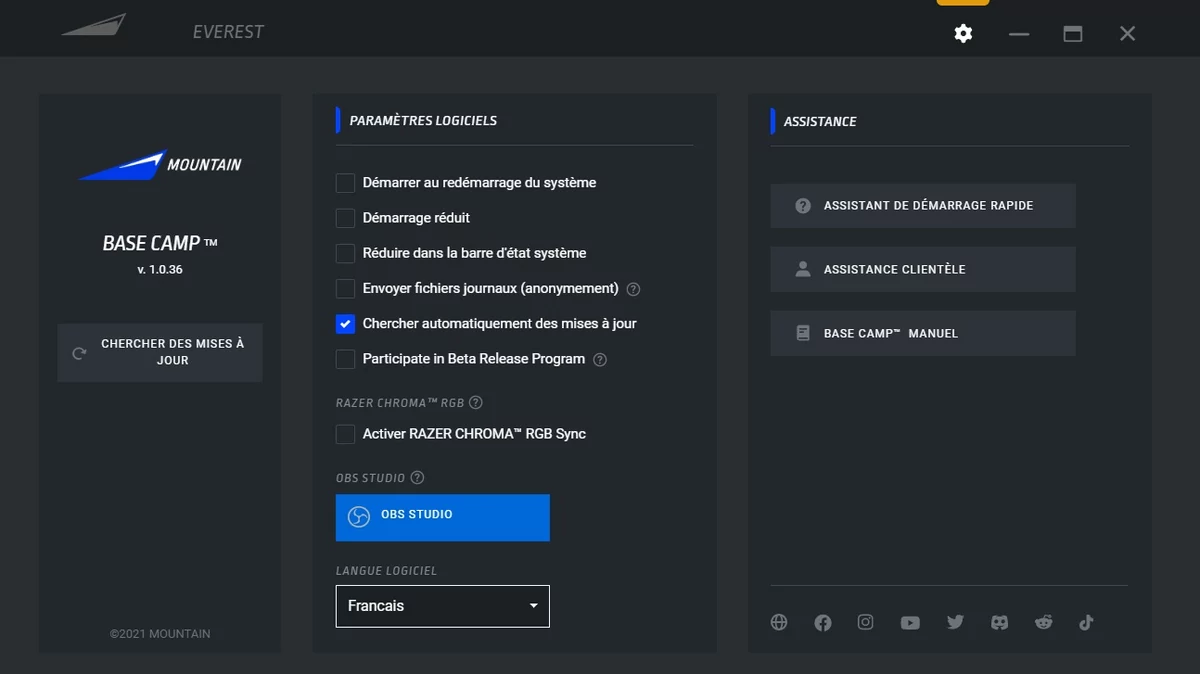This screenshot has height=674, width=1200.
Task: Open the TikTok icon
Action: [x=1087, y=622]
